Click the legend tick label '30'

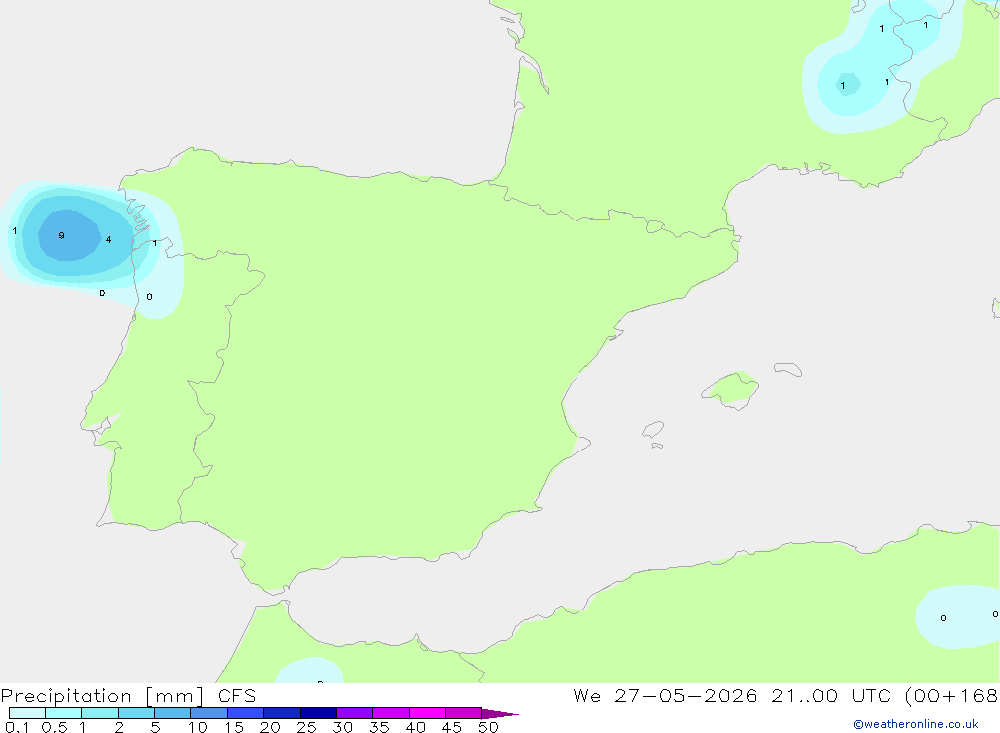(342, 727)
